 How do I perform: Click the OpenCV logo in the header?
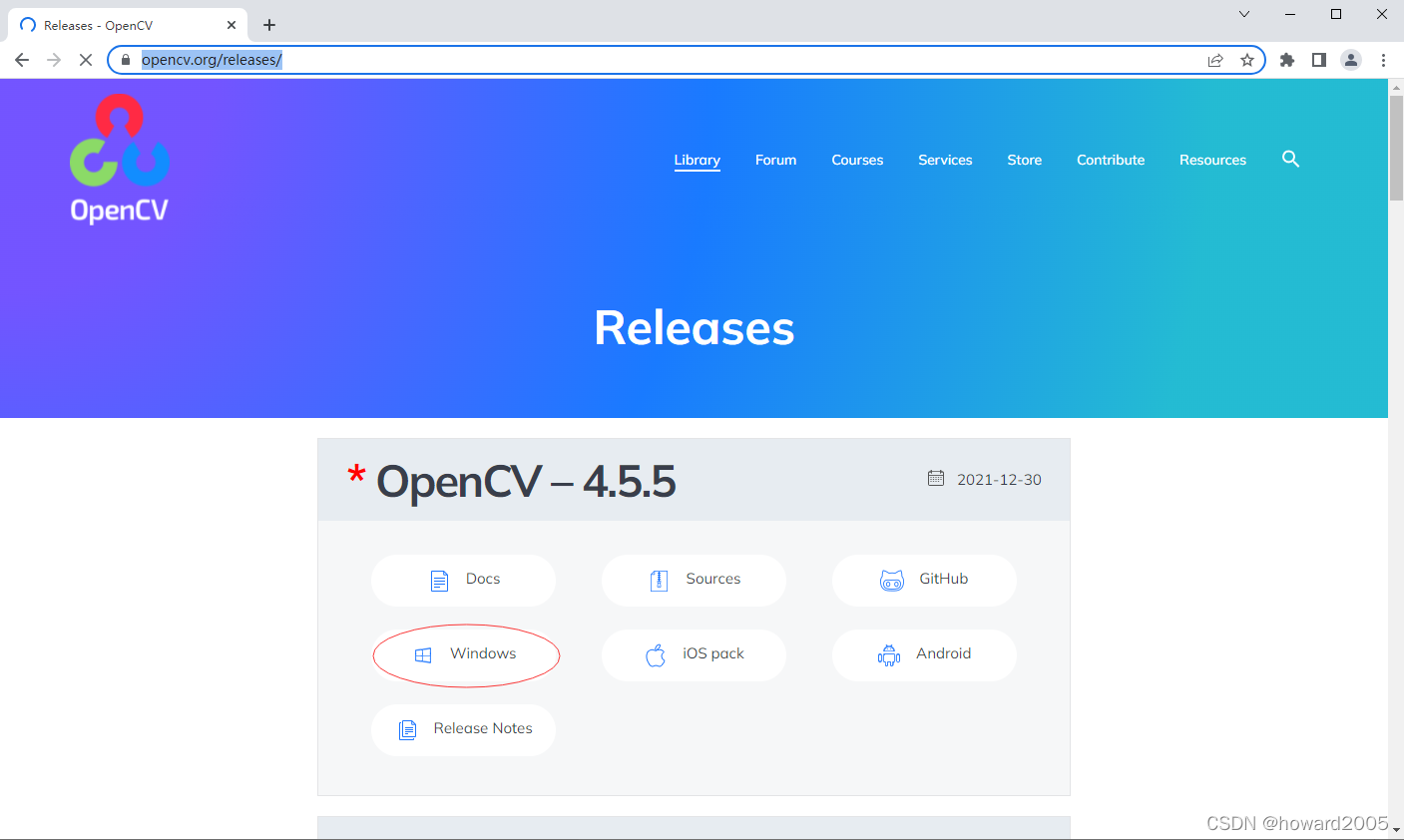click(119, 159)
